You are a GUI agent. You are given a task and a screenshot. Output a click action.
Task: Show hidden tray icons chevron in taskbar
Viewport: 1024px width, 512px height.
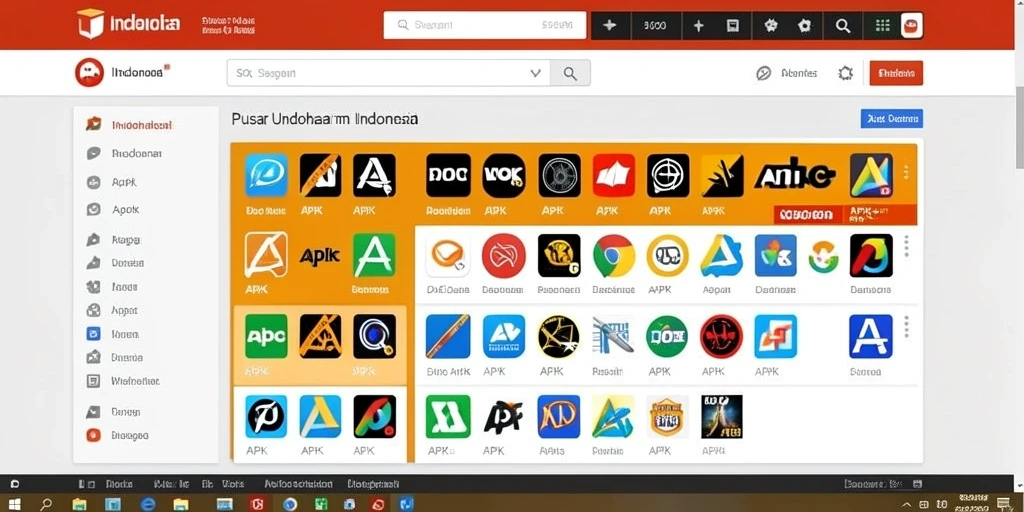click(x=906, y=504)
